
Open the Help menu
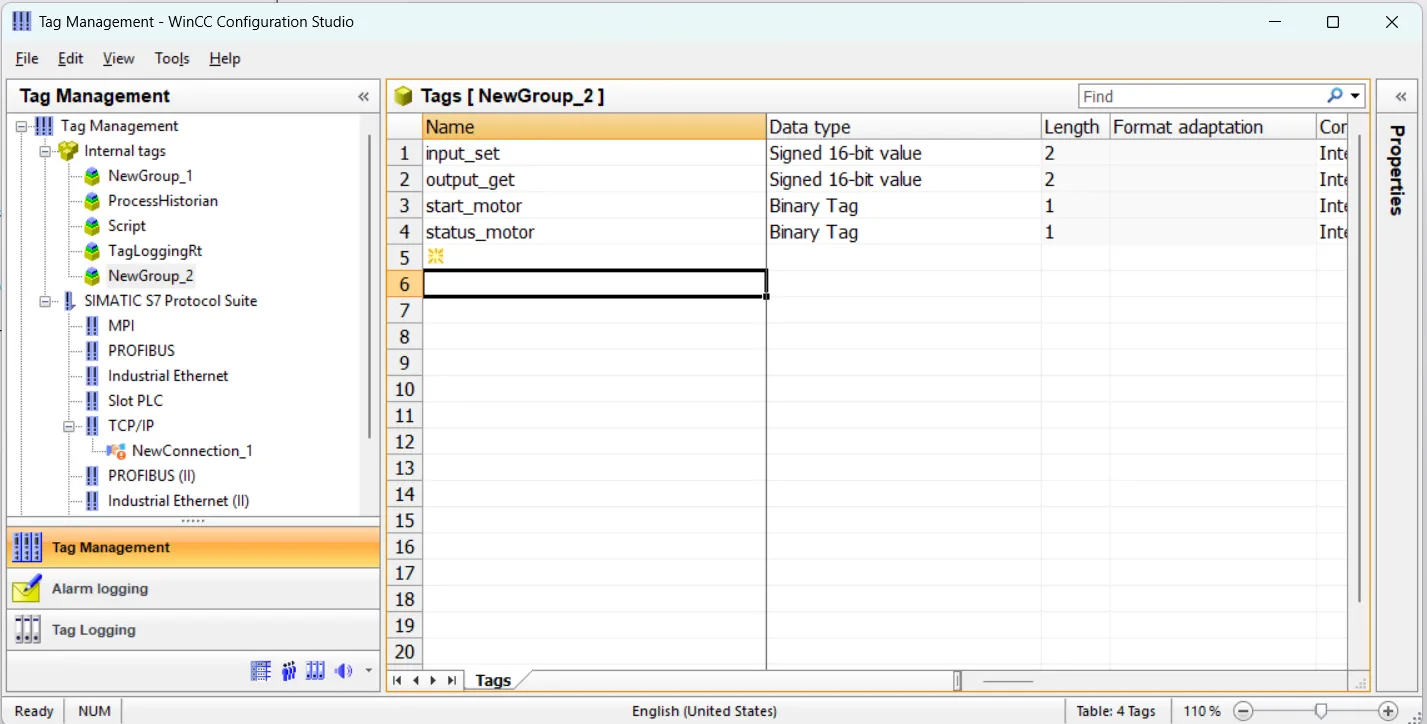click(225, 58)
